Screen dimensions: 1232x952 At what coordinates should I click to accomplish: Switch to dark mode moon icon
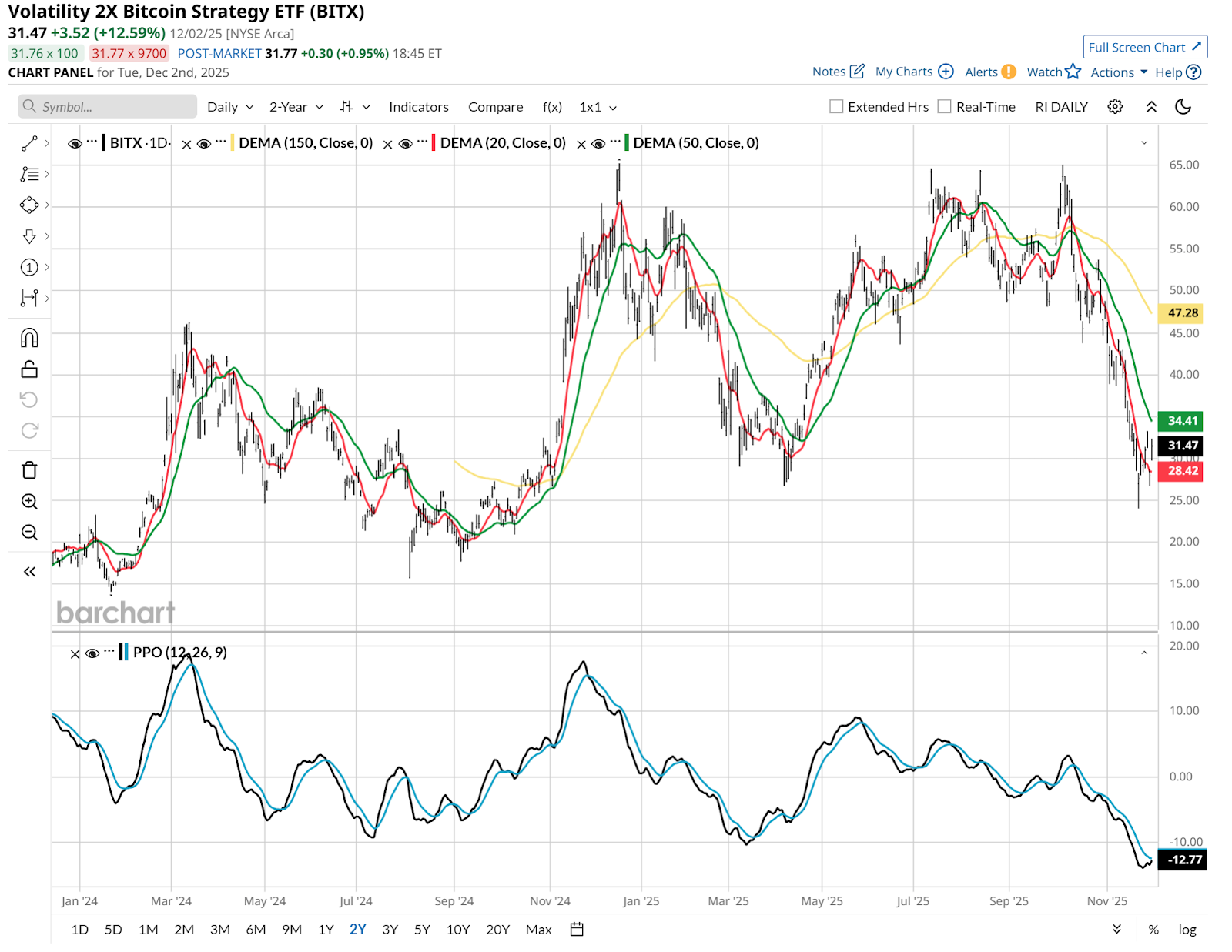click(1183, 107)
